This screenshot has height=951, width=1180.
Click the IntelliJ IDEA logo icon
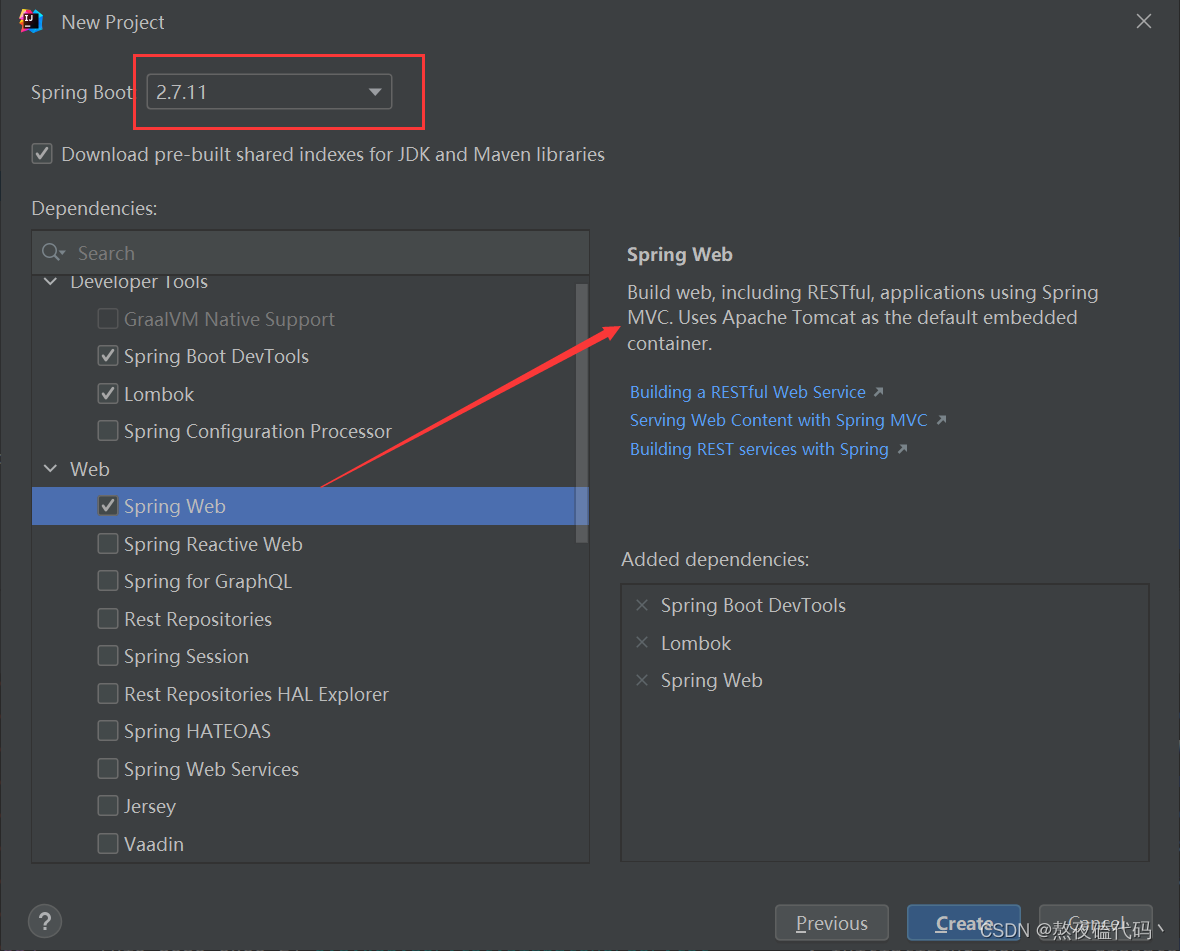(31, 21)
